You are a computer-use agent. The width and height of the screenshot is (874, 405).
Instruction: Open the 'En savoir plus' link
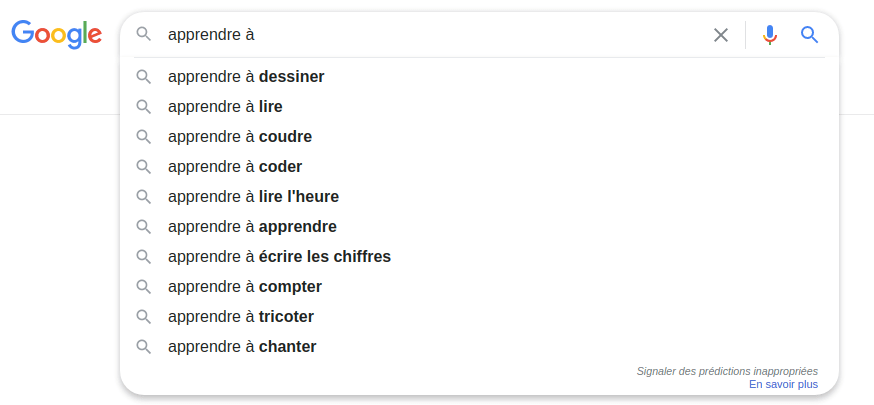pyautogui.click(x=783, y=384)
